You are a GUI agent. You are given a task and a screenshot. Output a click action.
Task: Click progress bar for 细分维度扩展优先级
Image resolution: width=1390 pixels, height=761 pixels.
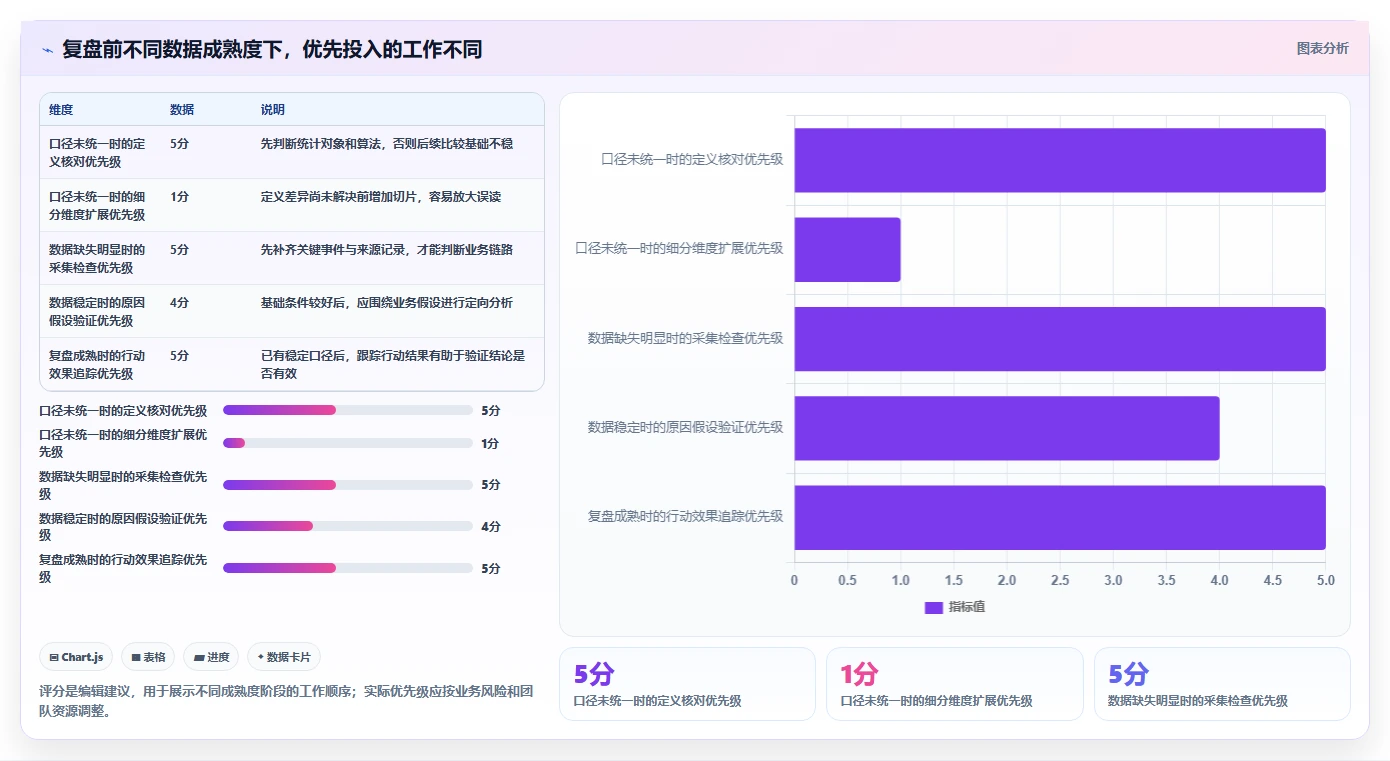348,443
